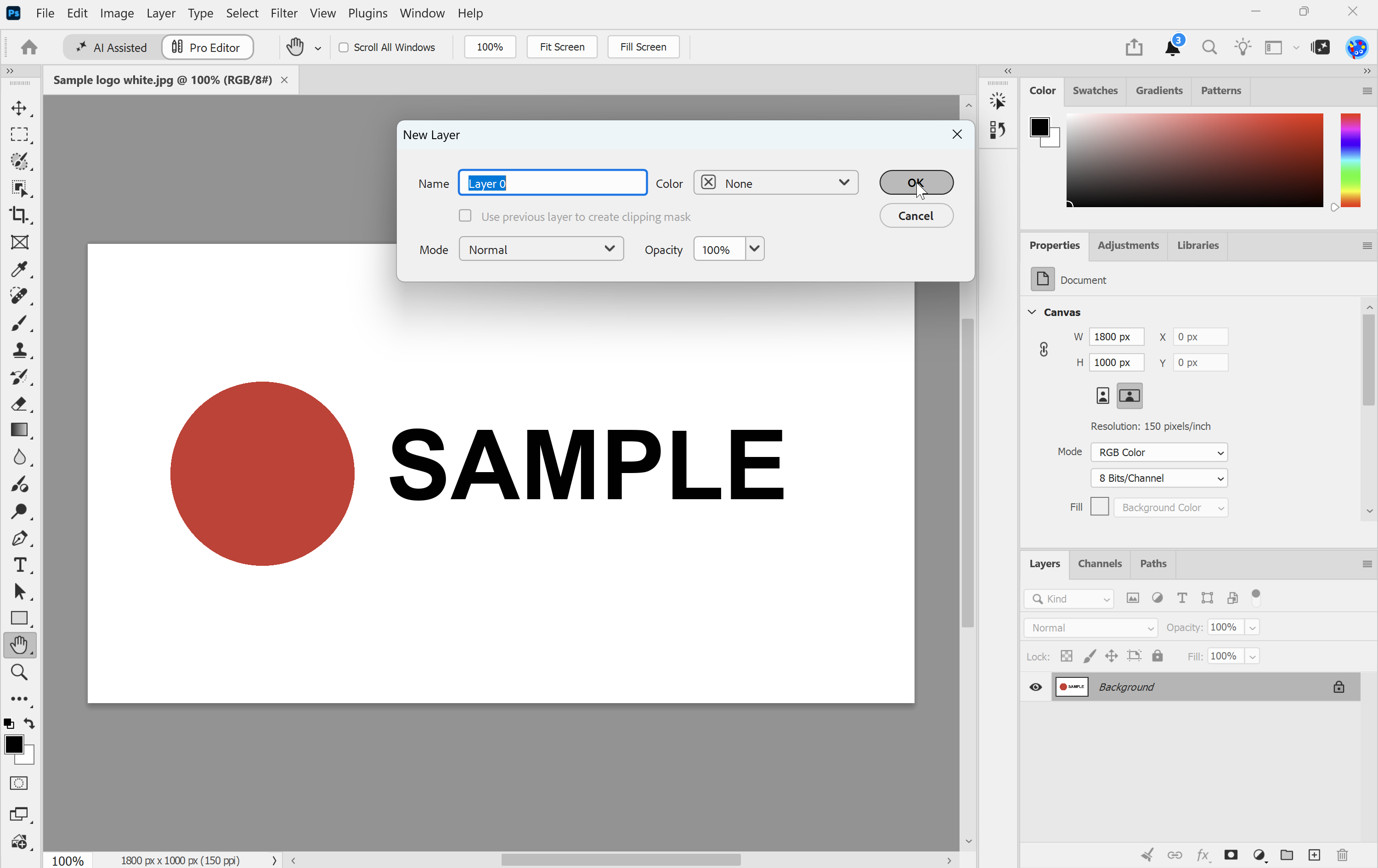Select the Eraser tool

coord(19,404)
